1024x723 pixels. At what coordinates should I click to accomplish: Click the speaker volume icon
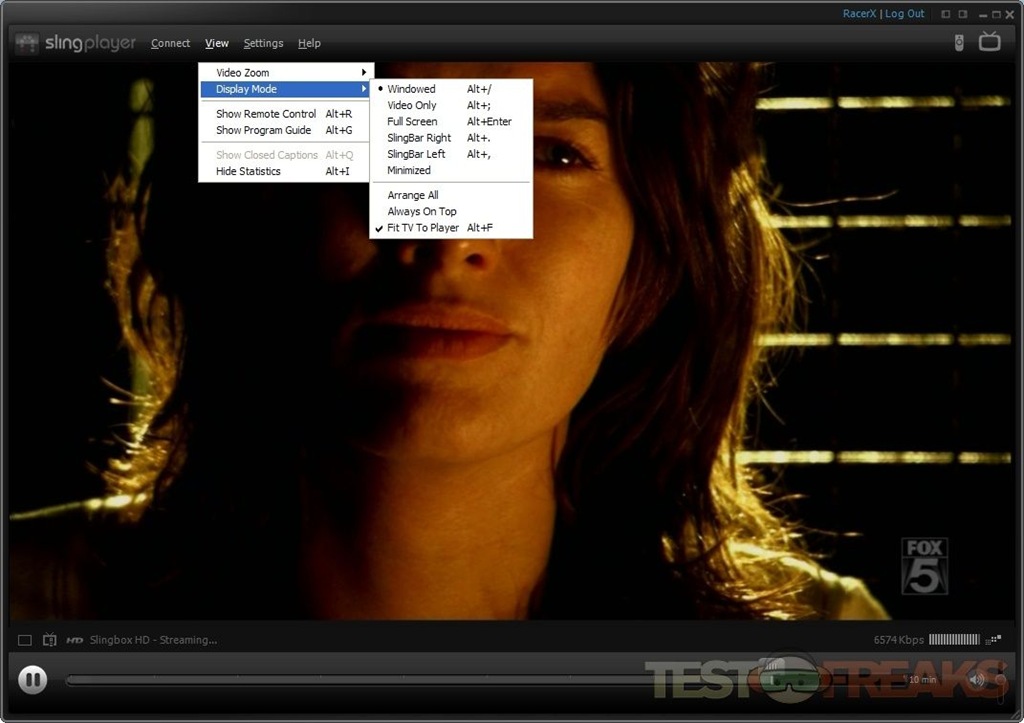point(976,680)
